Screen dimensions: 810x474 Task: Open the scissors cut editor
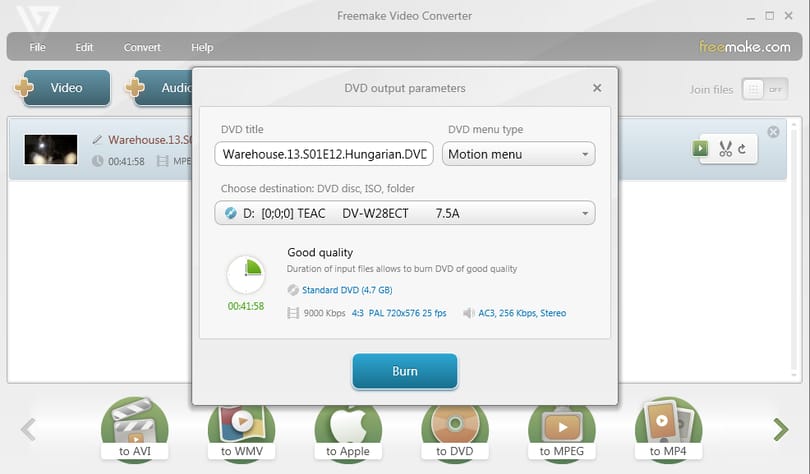point(725,149)
